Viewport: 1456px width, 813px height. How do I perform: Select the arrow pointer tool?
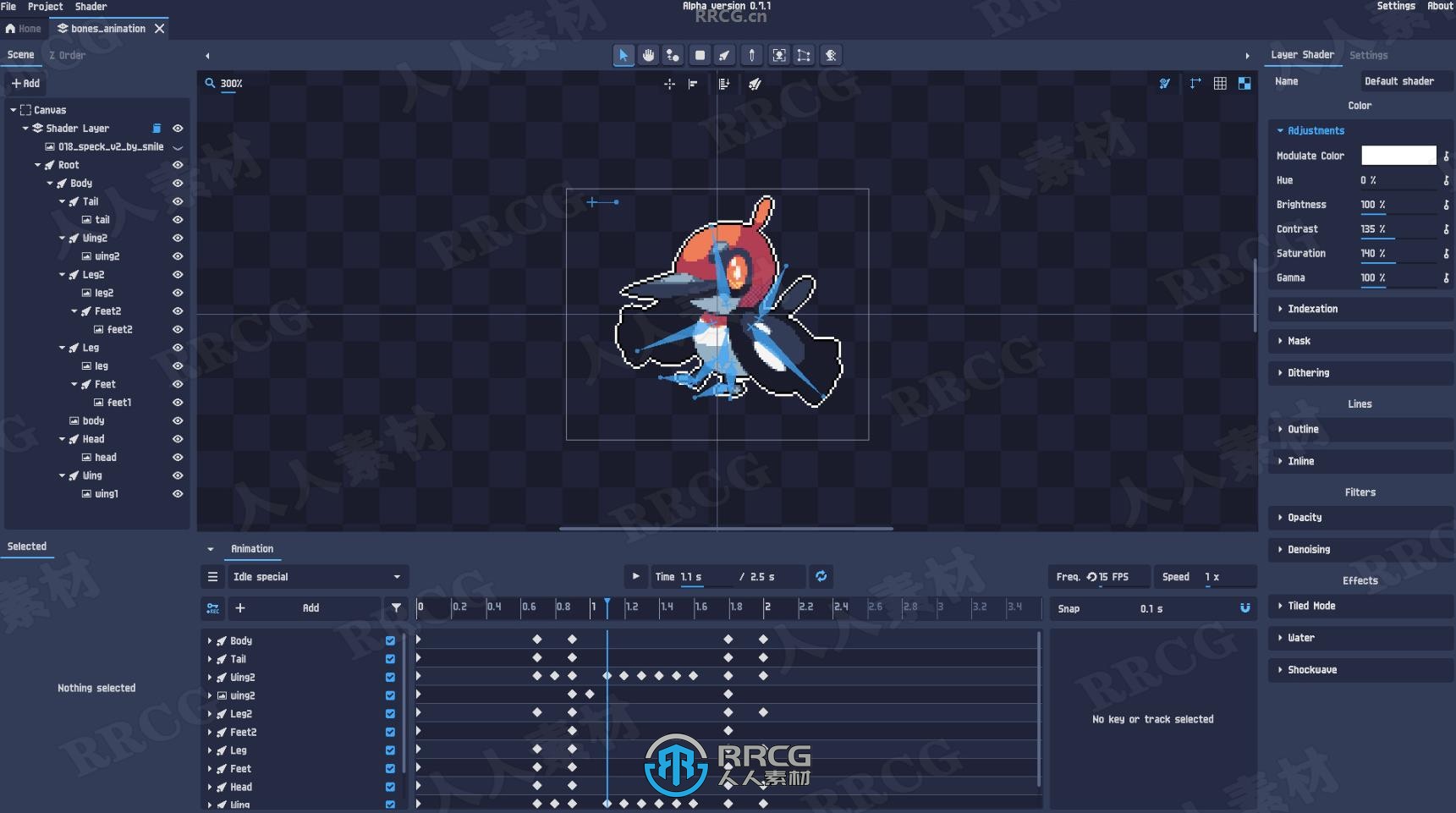point(624,55)
